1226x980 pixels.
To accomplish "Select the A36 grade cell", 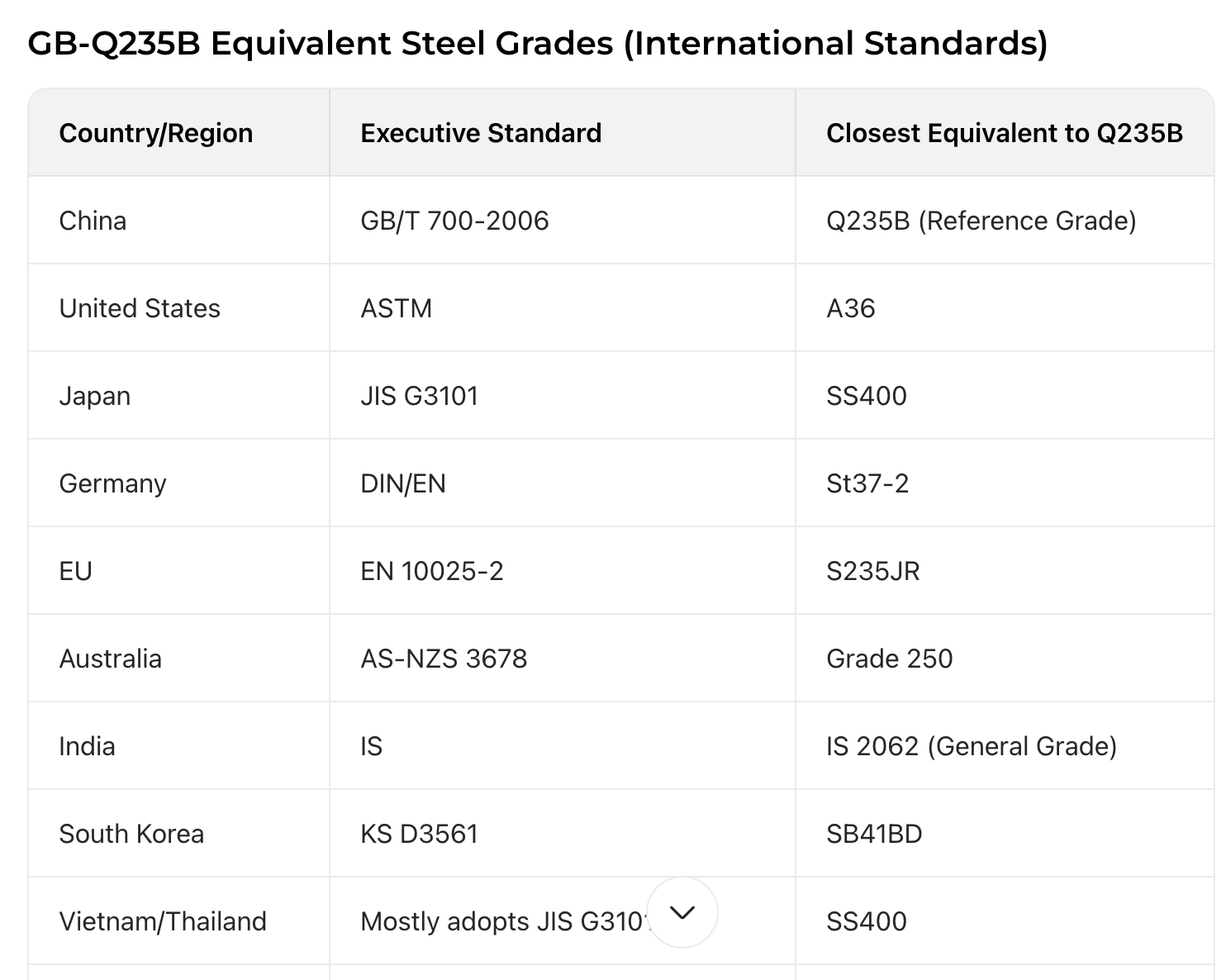I will point(850,308).
